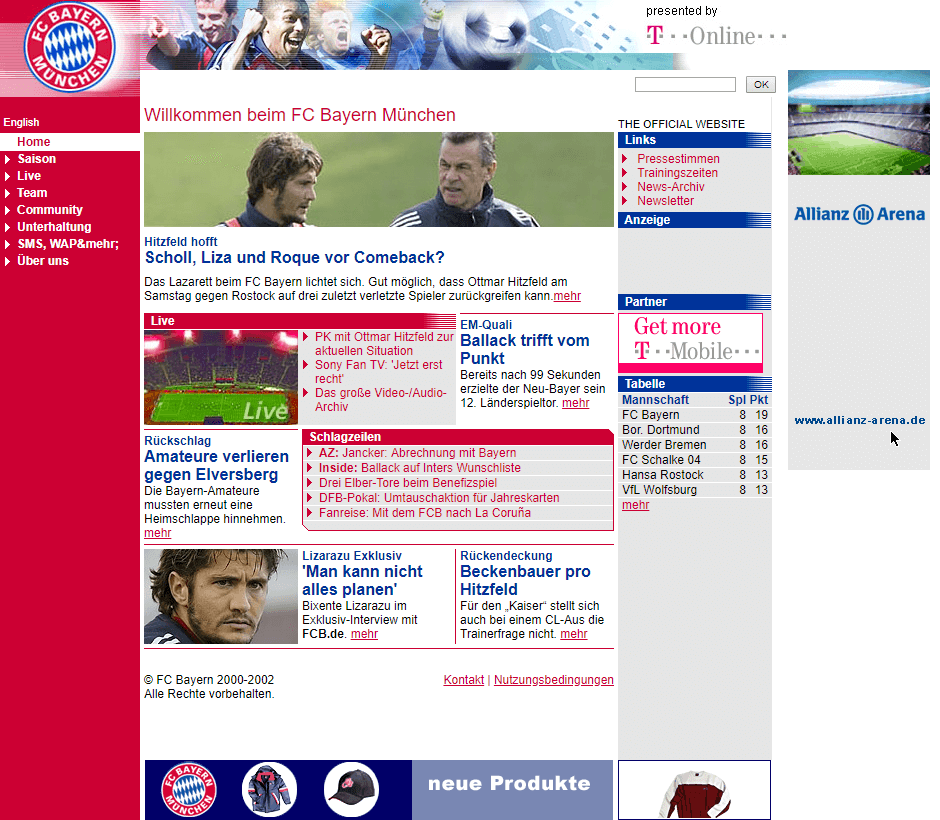Image resolution: width=940 pixels, height=820 pixels.
Task: Open the News-Archiv link
Action: point(670,187)
